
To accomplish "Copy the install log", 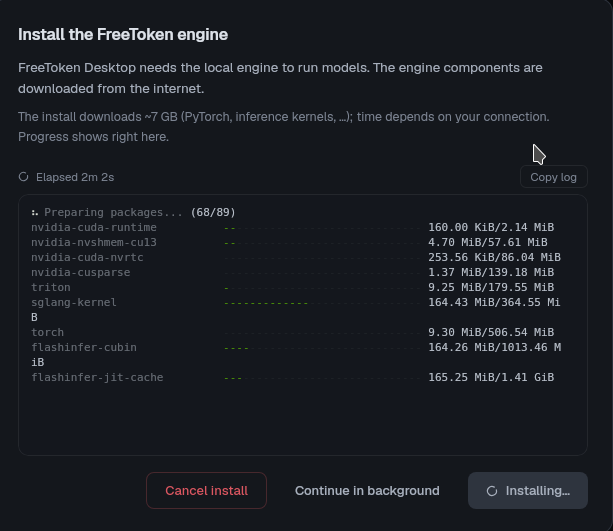I will point(554,177).
